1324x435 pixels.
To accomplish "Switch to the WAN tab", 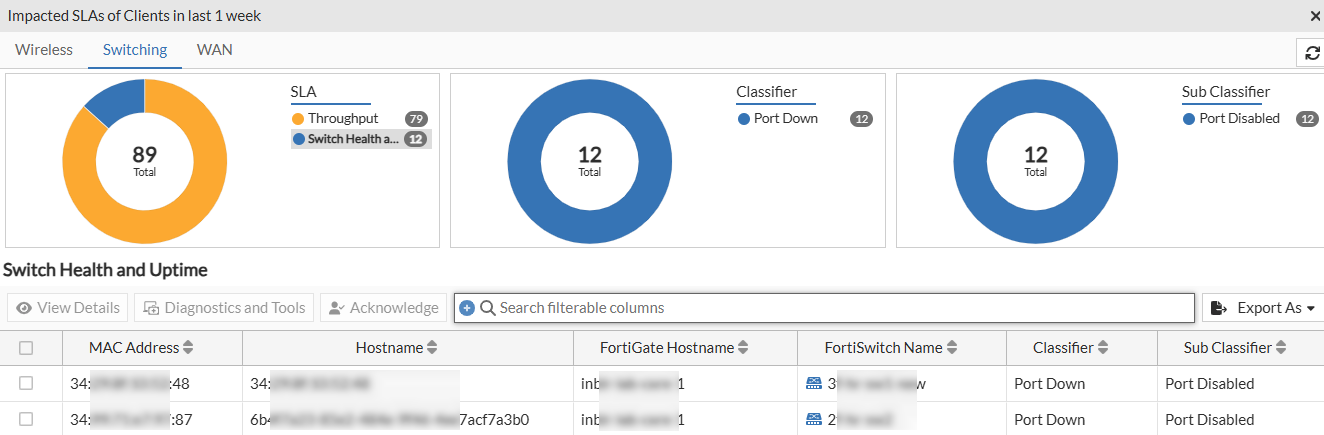I will pyautogui.click(x=214, y=49).
